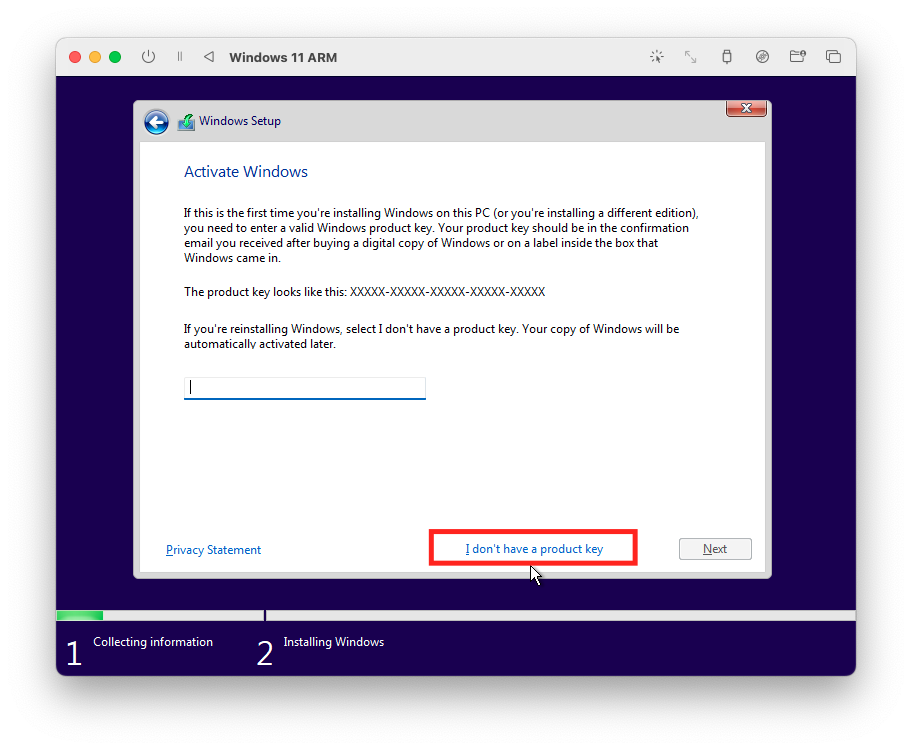Click the back triangle icon in VM toolbar

209,56
